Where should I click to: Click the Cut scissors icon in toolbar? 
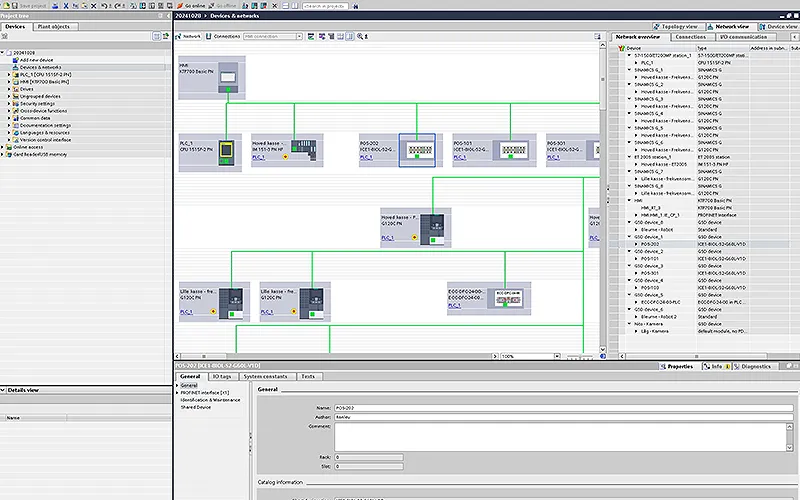click(66, 6)
